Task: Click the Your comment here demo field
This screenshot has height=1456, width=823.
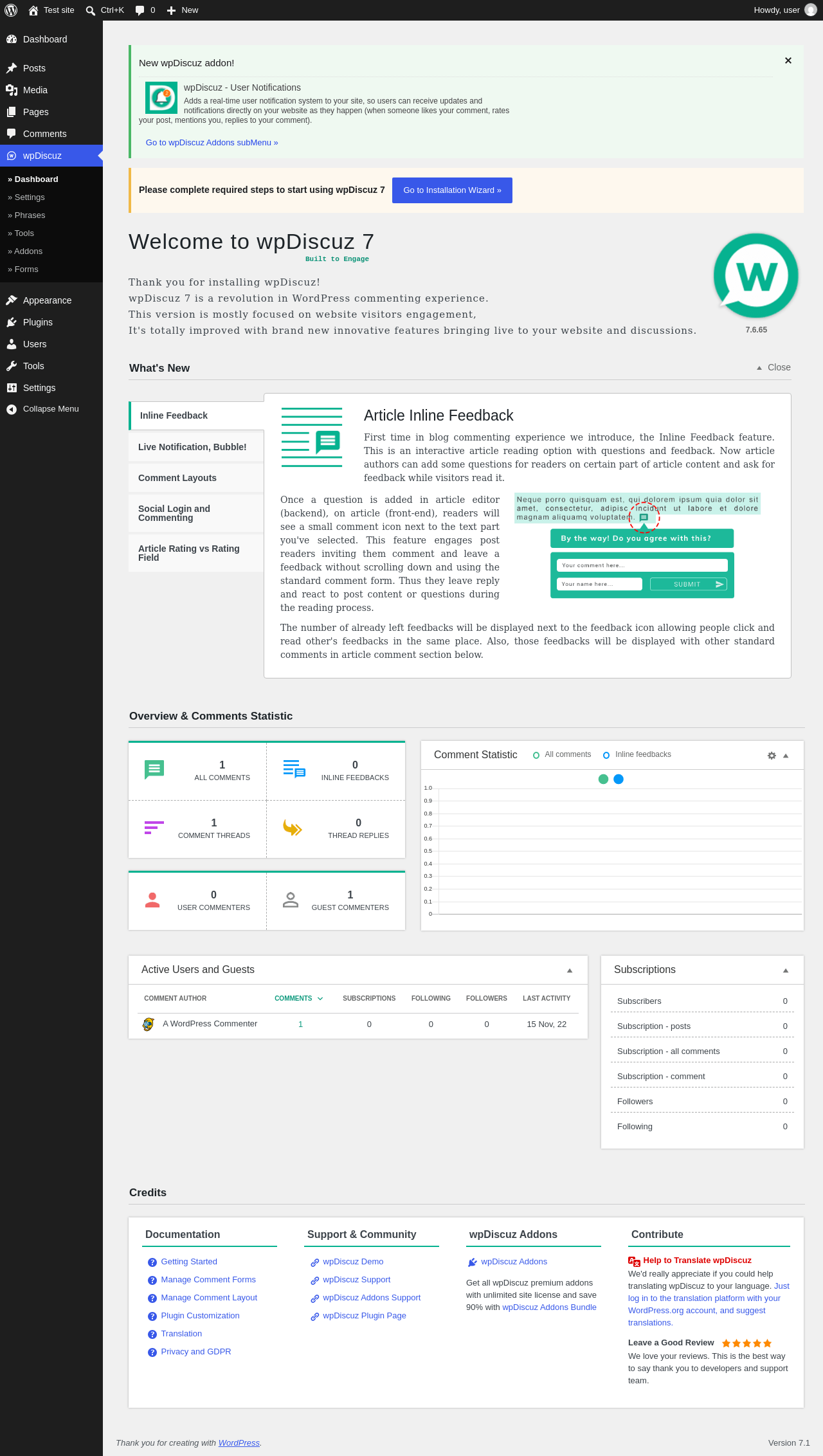Action: [x=642, y=565]
